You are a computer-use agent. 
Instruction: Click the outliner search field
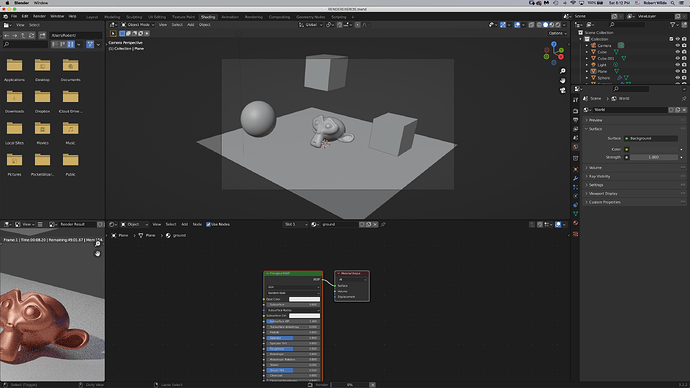(627, 25)
